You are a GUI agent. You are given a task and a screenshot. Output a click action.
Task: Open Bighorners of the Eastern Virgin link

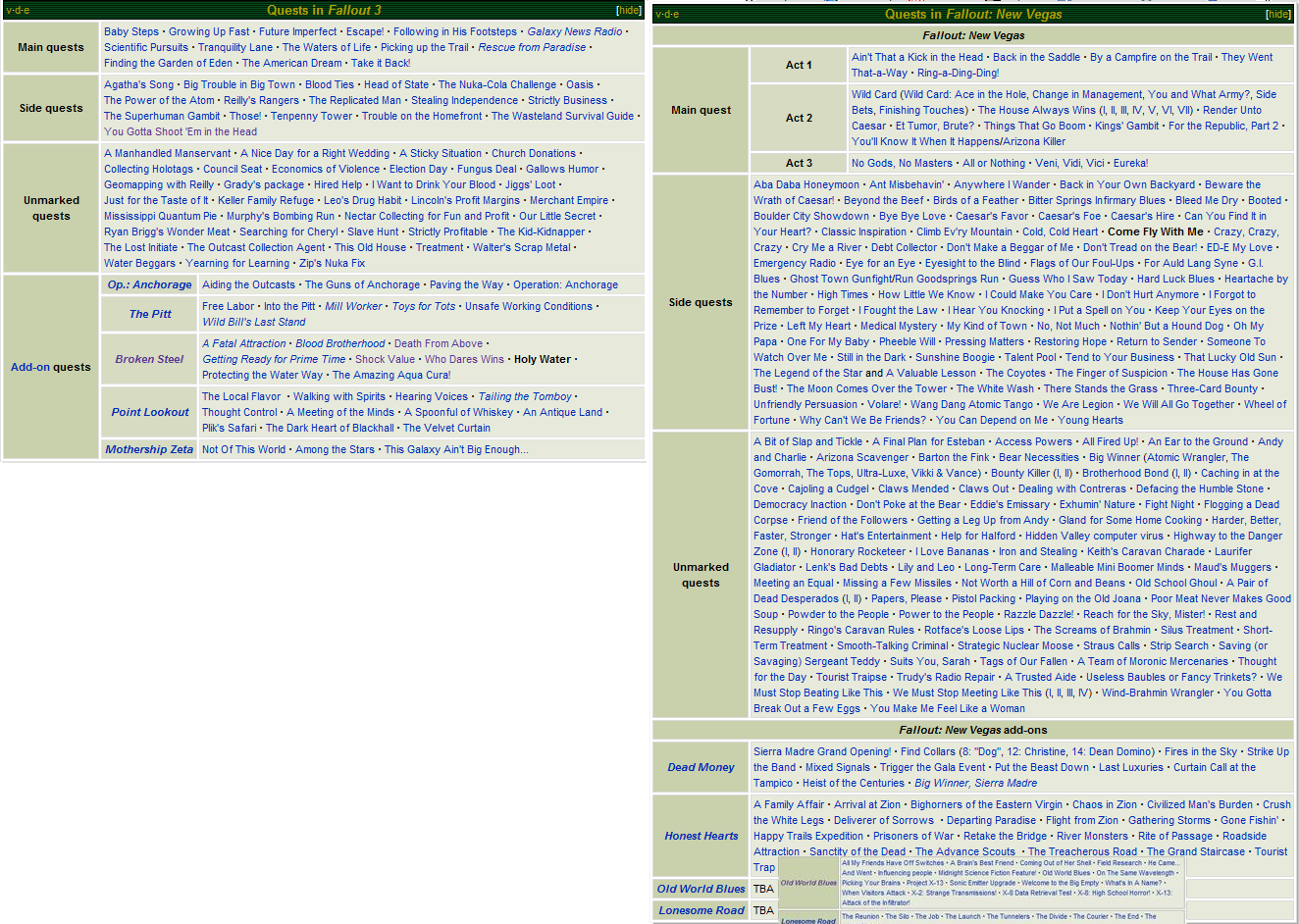(x=986, y=804)
